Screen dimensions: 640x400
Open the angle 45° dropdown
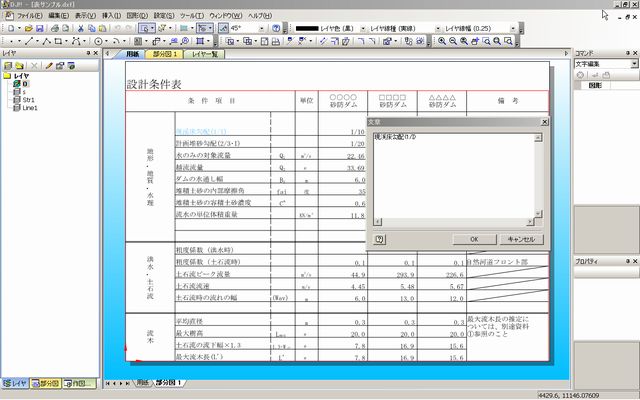tap(262, 29)
